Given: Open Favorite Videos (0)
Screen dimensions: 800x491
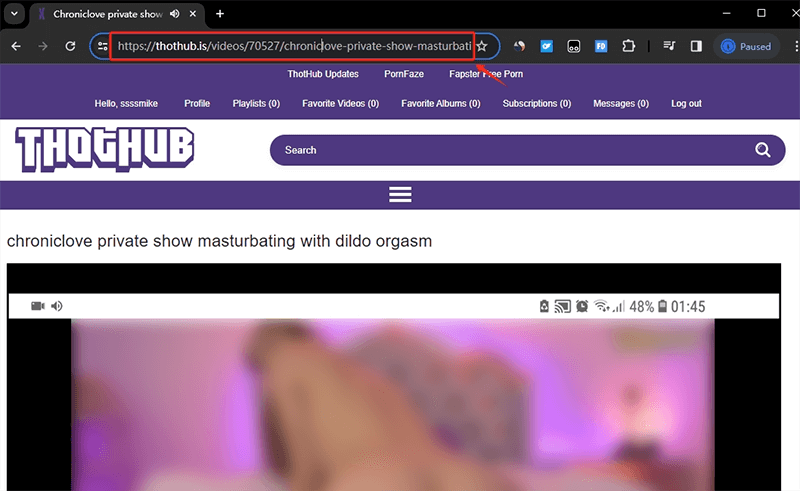Looking at the screenshot, I should (340, 104).
